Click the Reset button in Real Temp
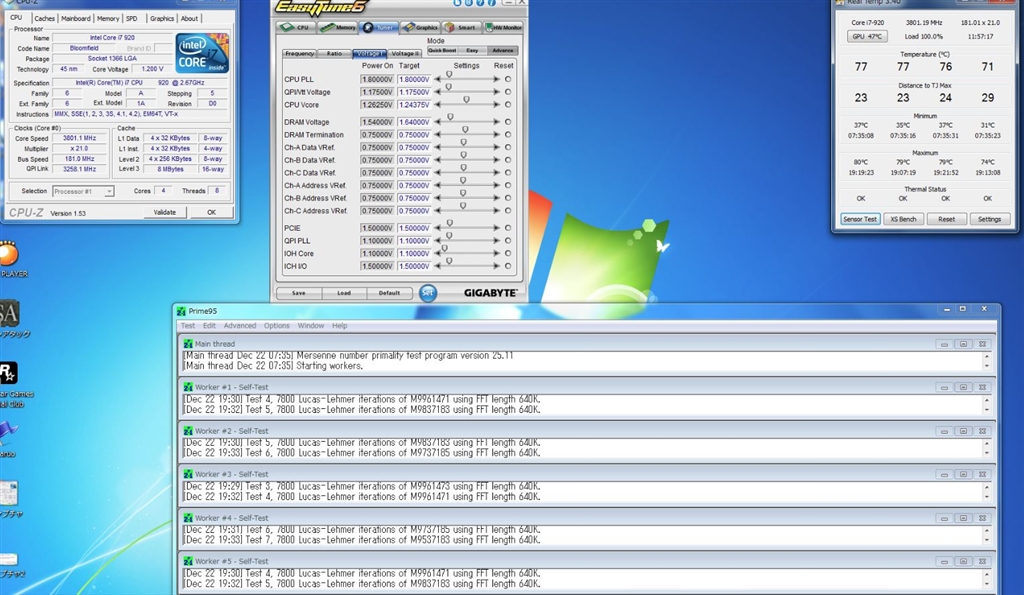This screenshot has width=1024, height=595. [x=946, y=219]
